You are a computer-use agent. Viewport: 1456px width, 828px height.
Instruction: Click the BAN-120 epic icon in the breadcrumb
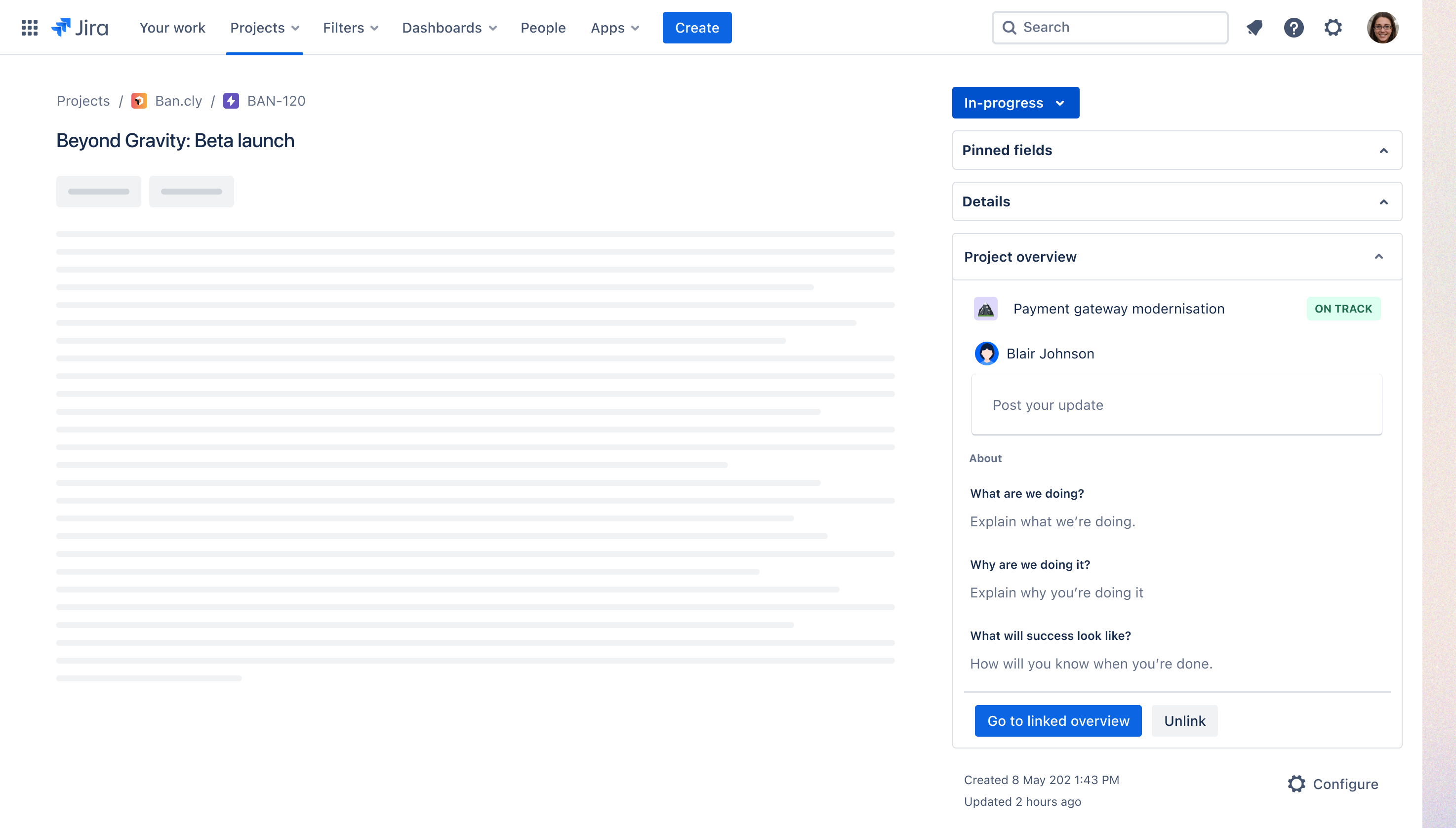[x=231, y=101]
